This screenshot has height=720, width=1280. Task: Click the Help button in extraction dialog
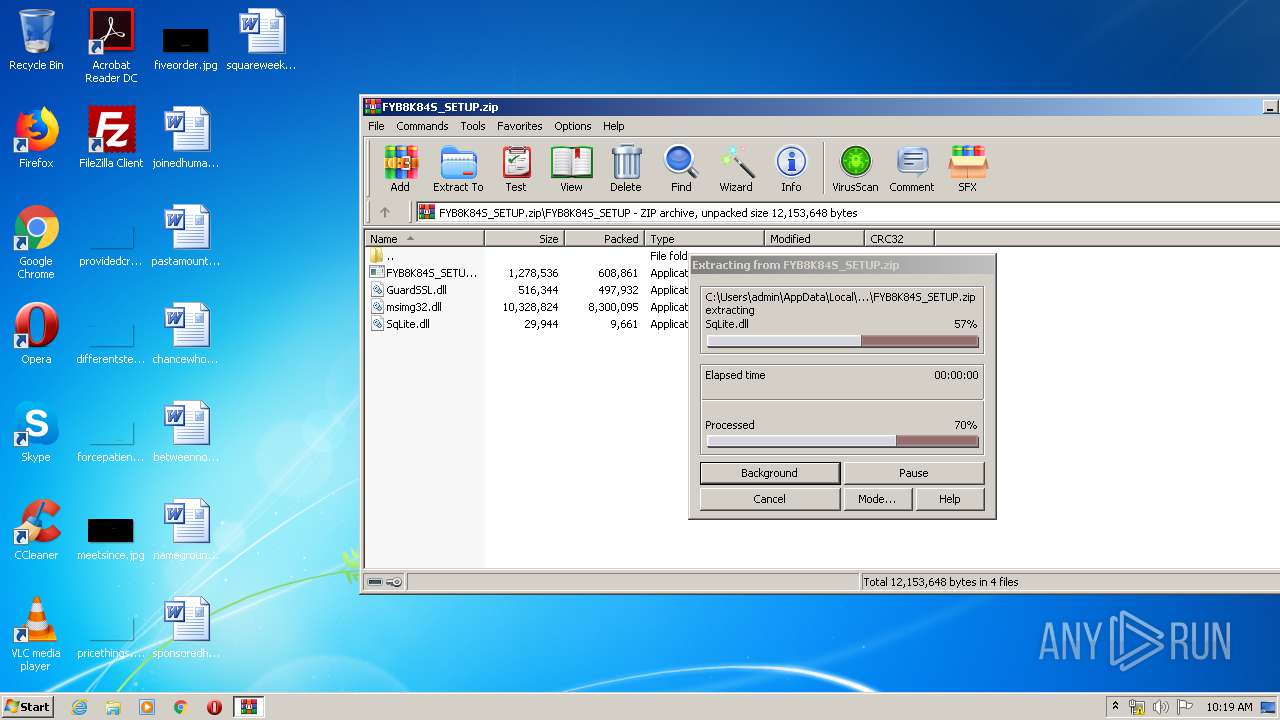[949, 499]
